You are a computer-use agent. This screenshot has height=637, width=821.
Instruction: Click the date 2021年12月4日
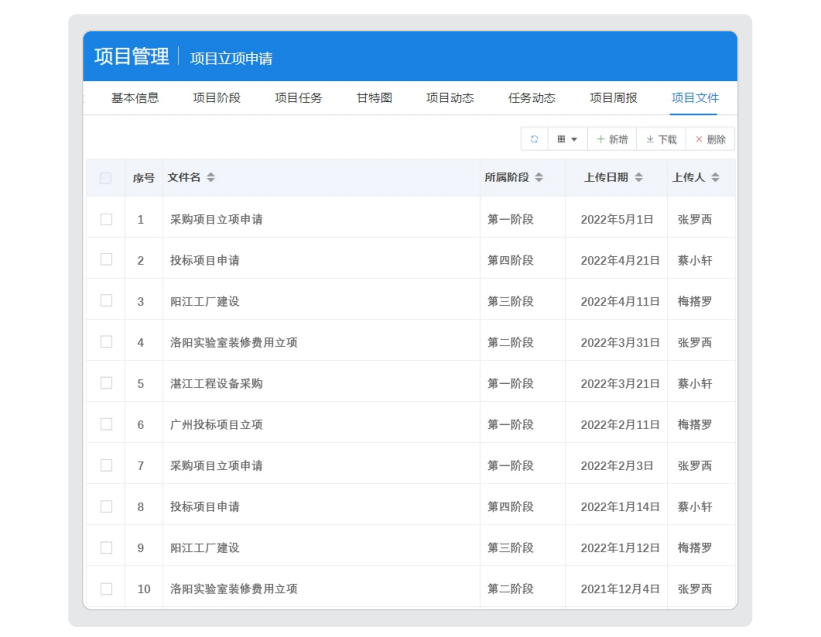point(620,589)
